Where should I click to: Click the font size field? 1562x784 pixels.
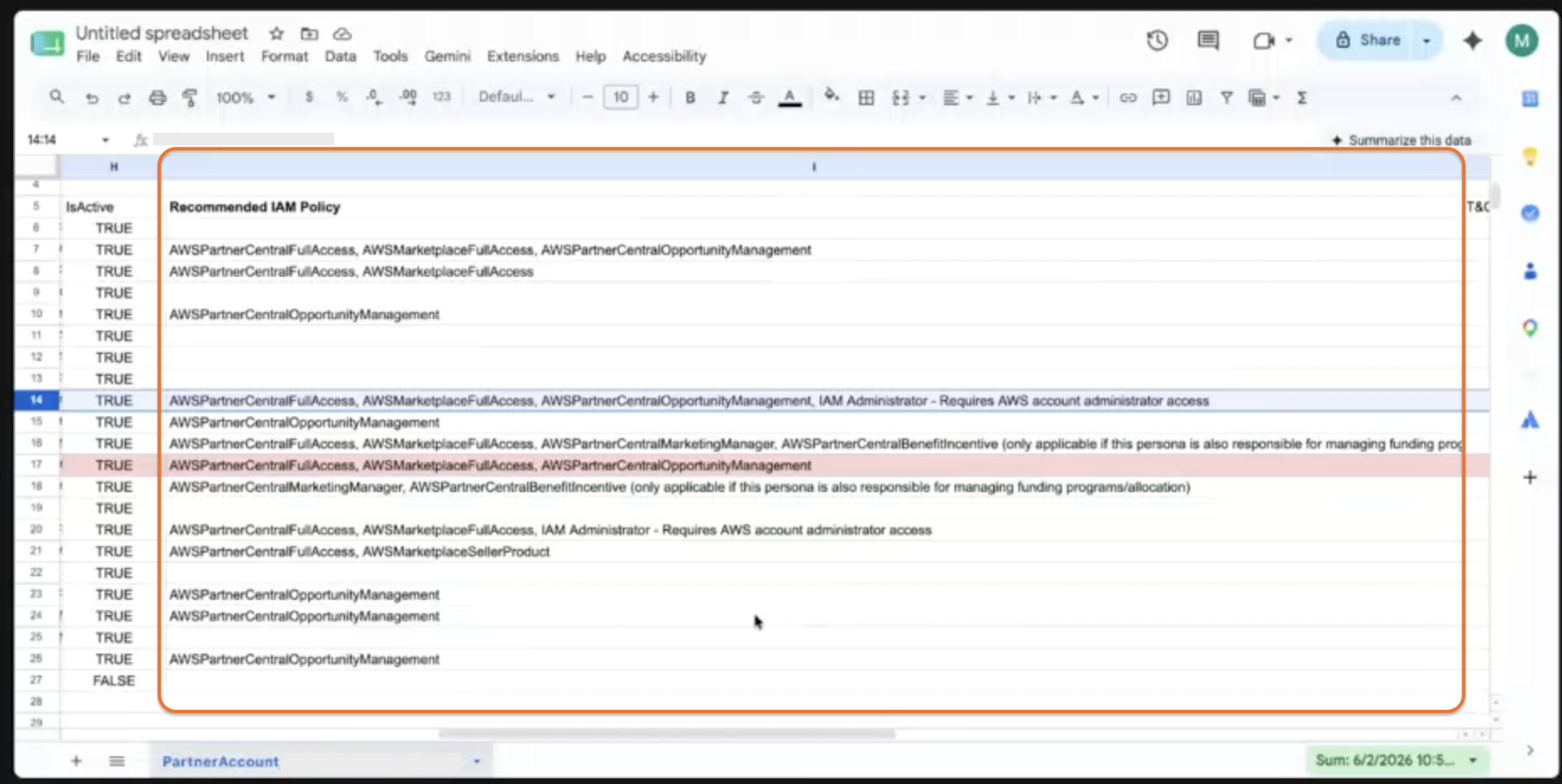click(x=621, y=98)
